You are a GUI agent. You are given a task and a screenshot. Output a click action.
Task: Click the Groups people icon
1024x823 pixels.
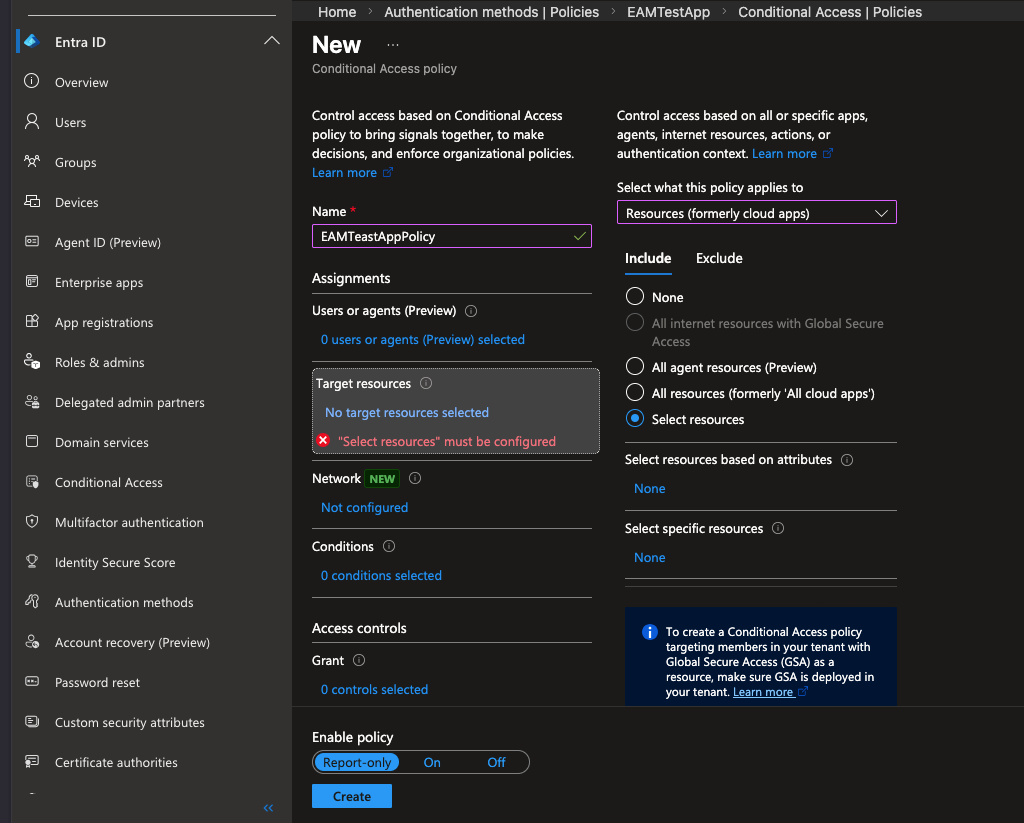pos(31,161)
